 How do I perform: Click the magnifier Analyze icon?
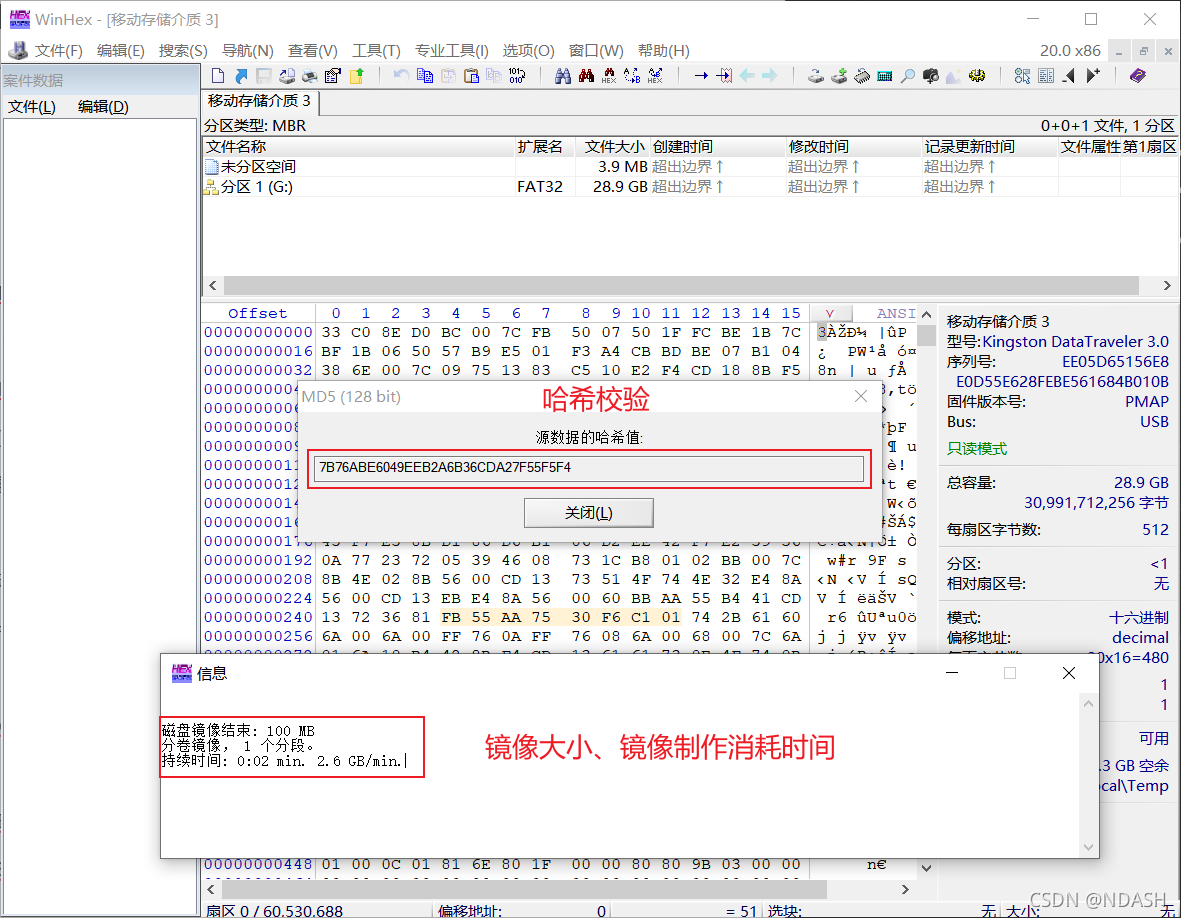(908, 75)
